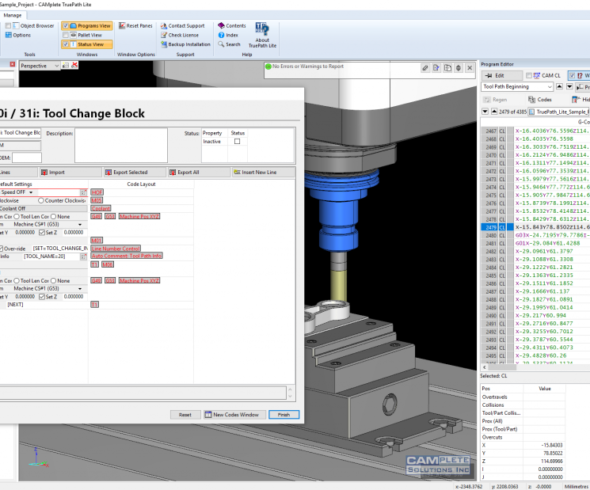Toggle the Programs View checkbox
The width and height of the screenshot is (590, 490).
[65, 26]
